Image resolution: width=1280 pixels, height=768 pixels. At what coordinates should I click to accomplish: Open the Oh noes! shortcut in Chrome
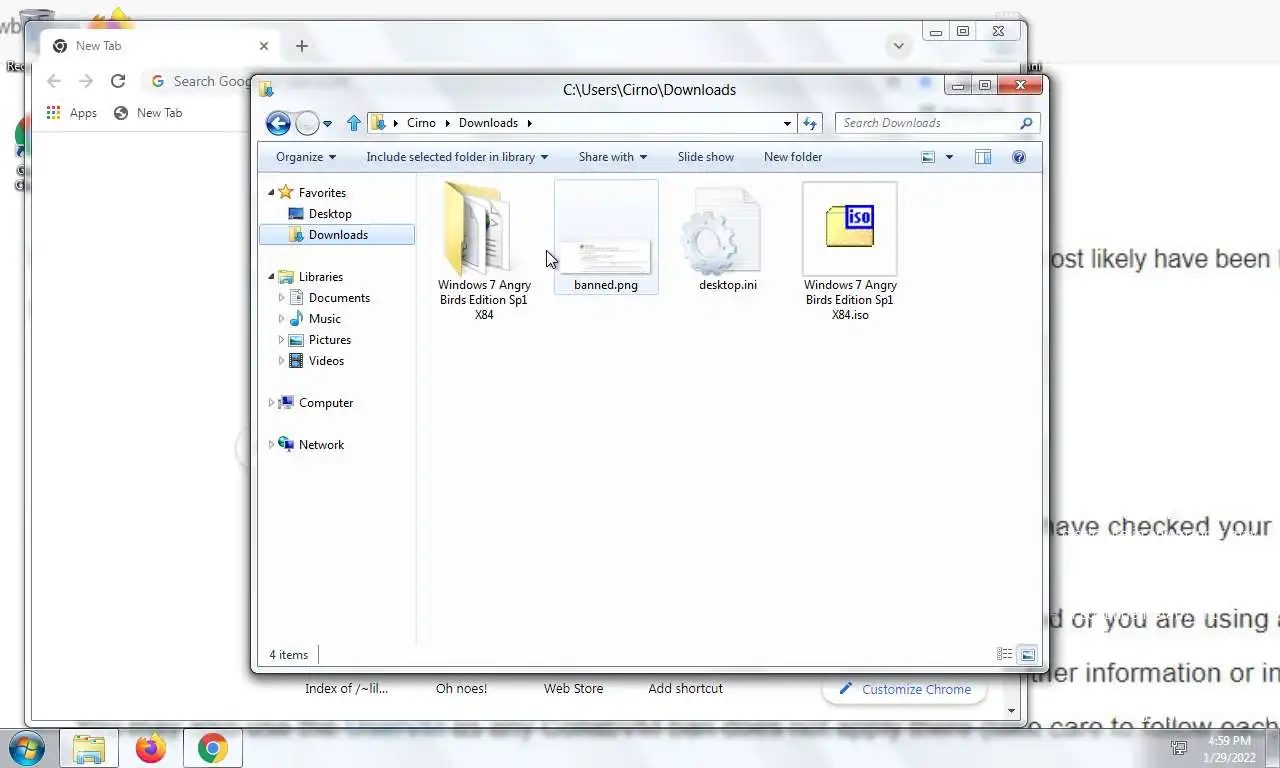pos(462,688)
